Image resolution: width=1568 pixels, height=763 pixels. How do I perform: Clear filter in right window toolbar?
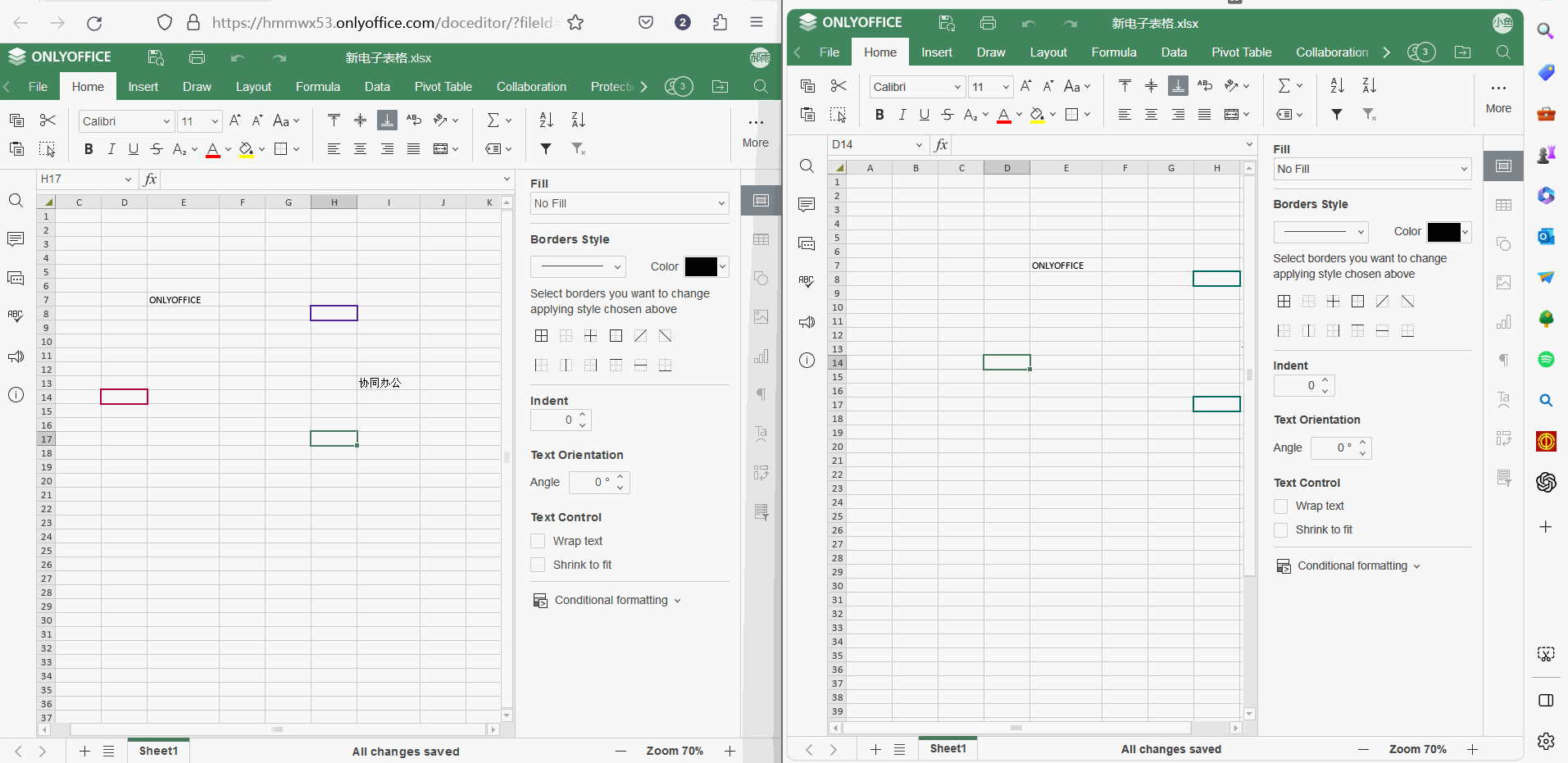(1369, 115)
